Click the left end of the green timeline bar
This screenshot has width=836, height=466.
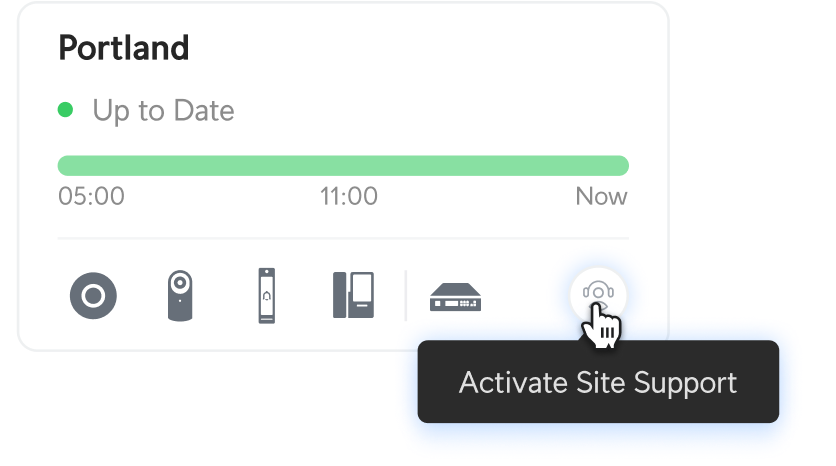[66, 165]
